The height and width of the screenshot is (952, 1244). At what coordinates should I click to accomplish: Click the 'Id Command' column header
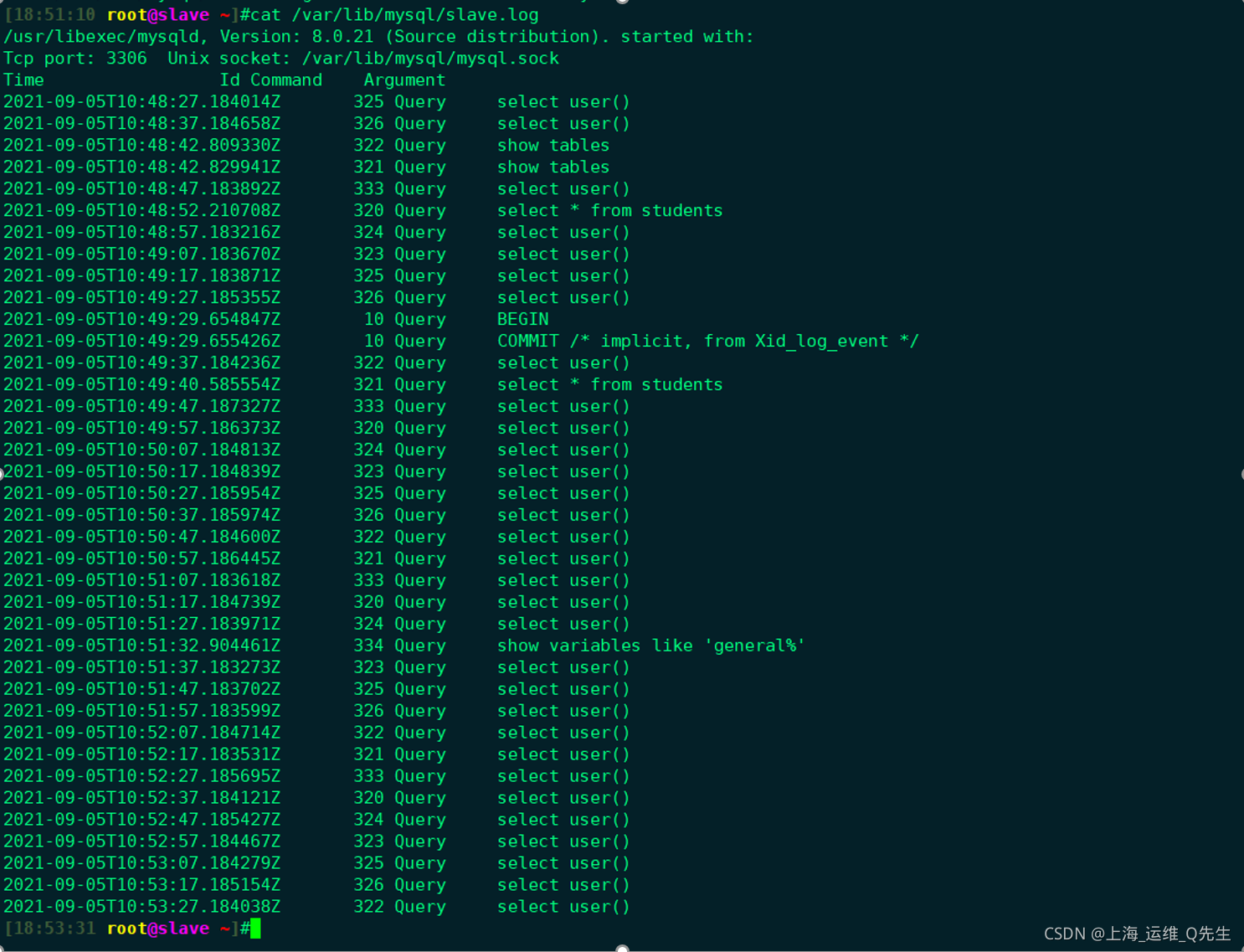(x=270, y=80)
